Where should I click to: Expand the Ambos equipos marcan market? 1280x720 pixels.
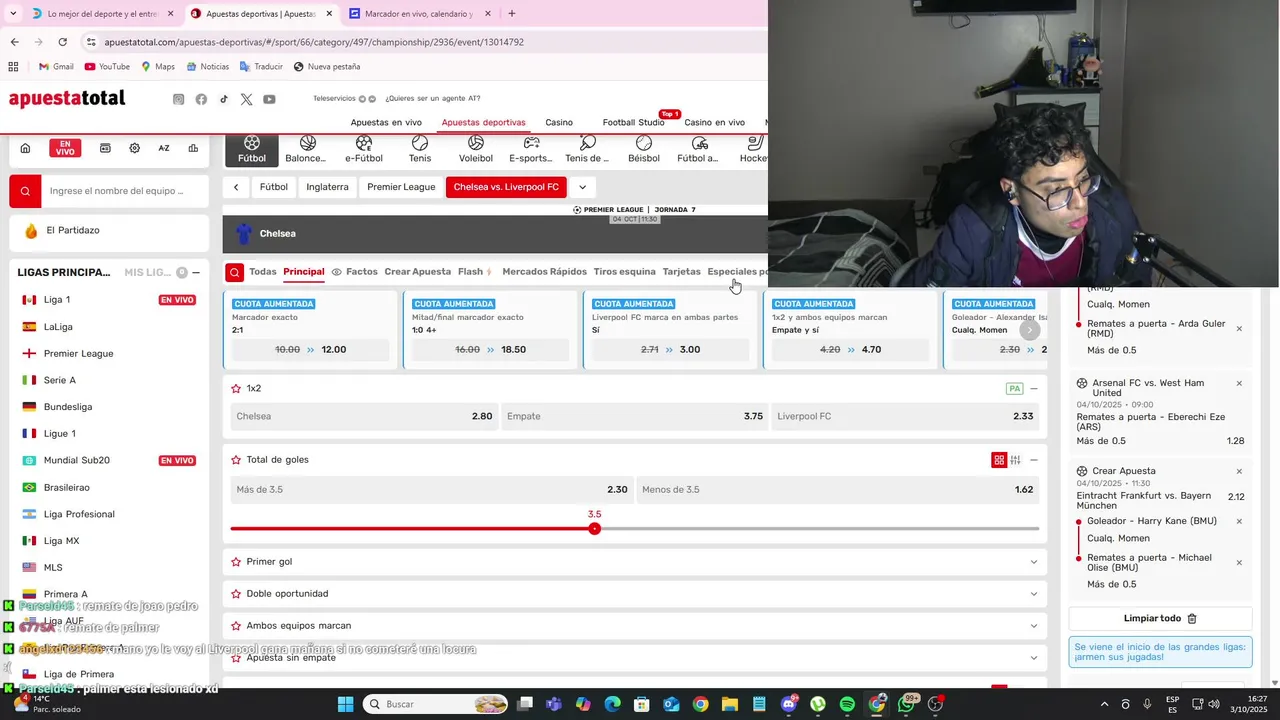click(1034, 626)
